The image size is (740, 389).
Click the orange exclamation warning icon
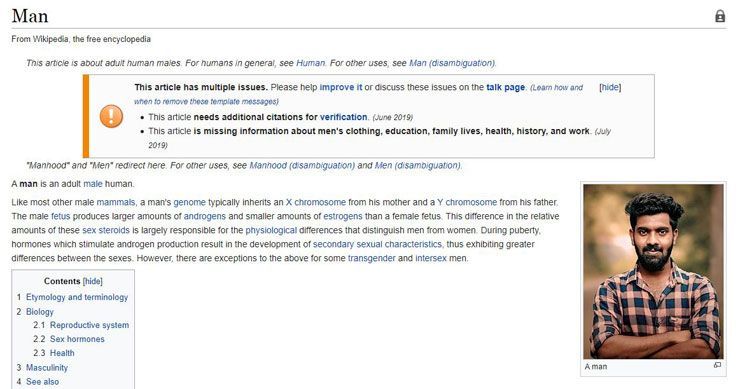(111, 116)
